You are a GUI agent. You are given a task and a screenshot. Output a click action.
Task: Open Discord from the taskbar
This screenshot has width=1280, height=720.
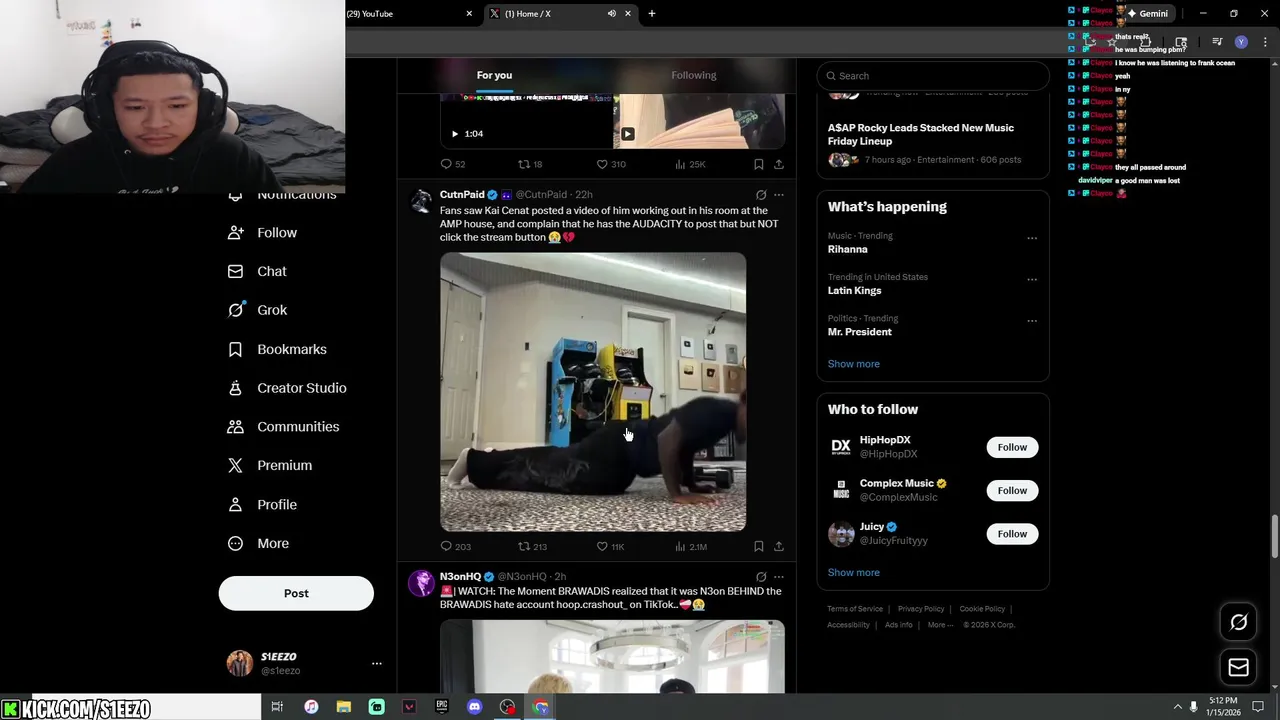pos(475,707)
